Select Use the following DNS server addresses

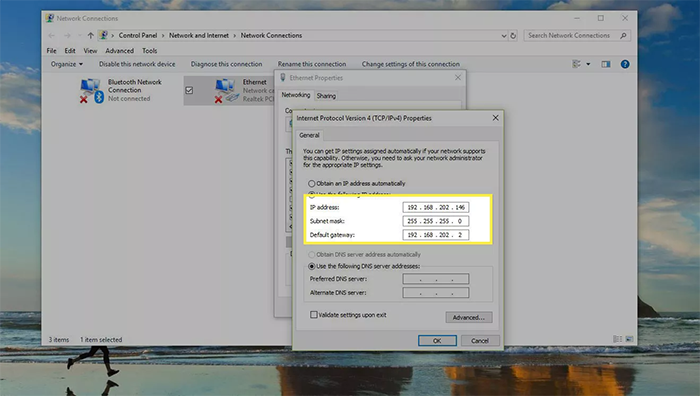click(x=312, y=266)
